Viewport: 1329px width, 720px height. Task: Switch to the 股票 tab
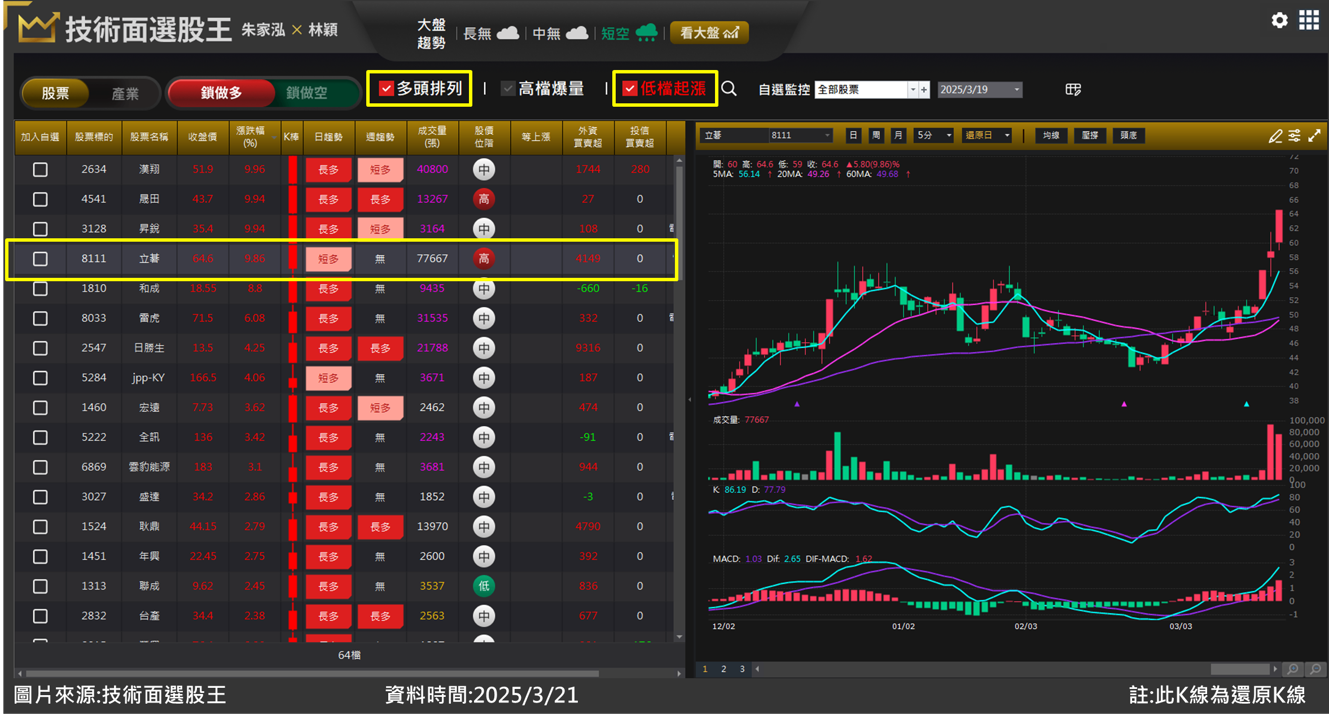pyautogui.click(x=55, y=93)
